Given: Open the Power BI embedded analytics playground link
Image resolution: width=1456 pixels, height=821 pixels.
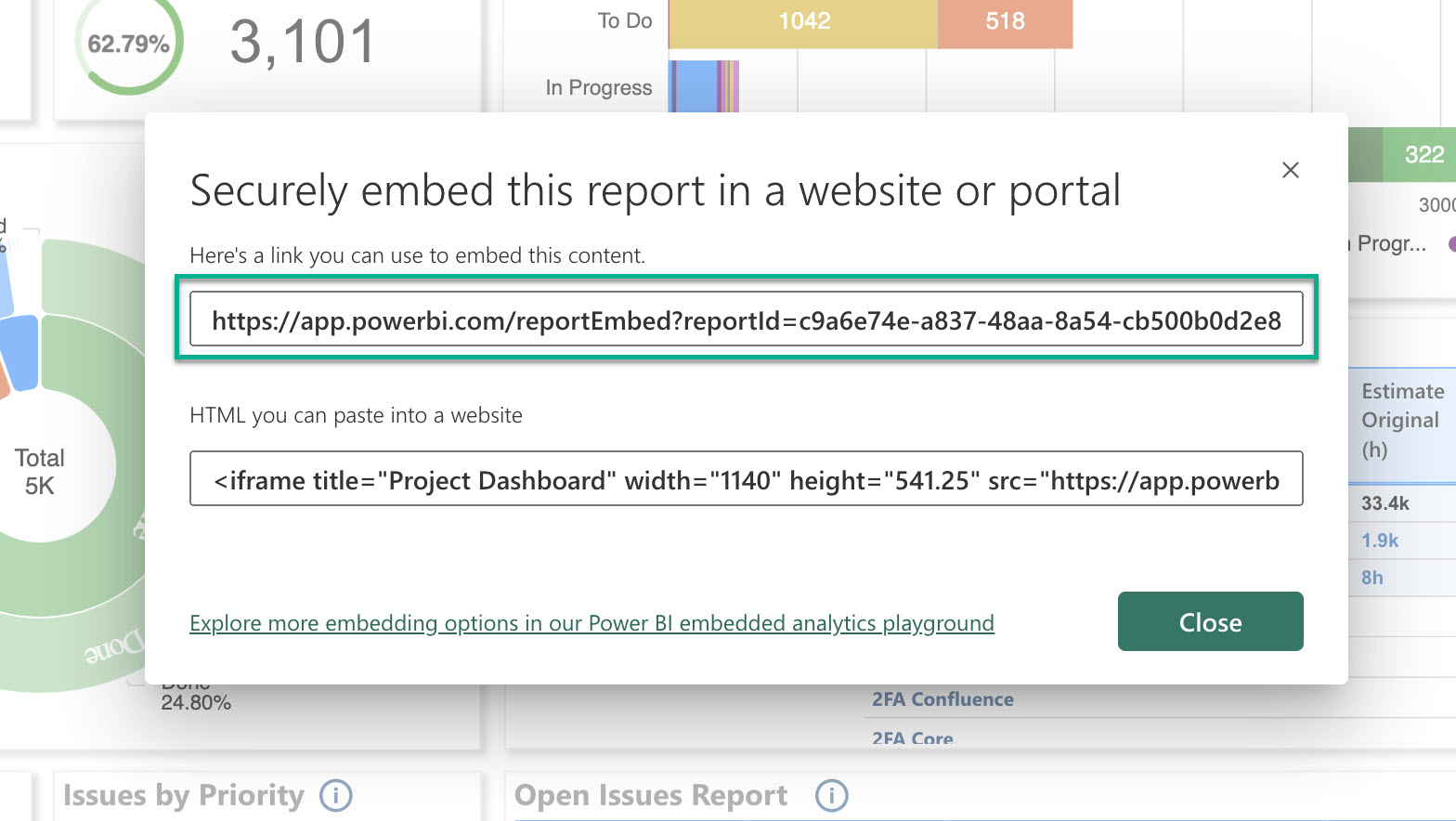Looking at the screenshot, I should click(591, 623).
